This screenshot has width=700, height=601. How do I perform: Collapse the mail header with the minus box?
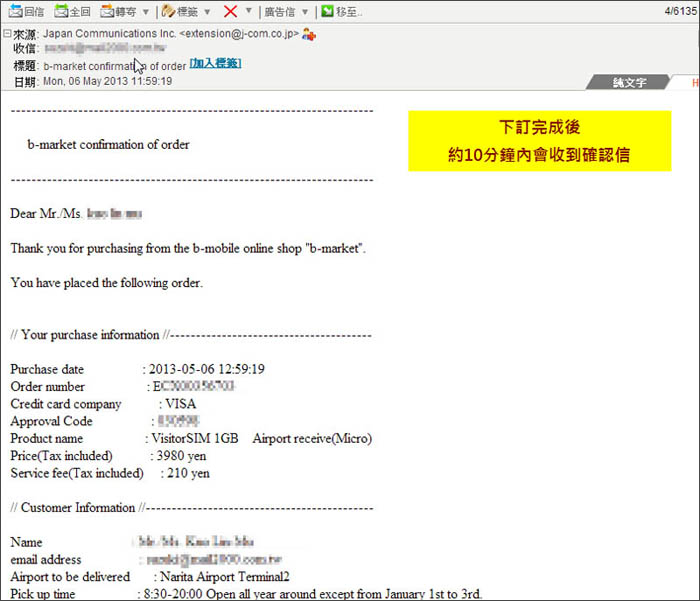(x=7, y=33)
